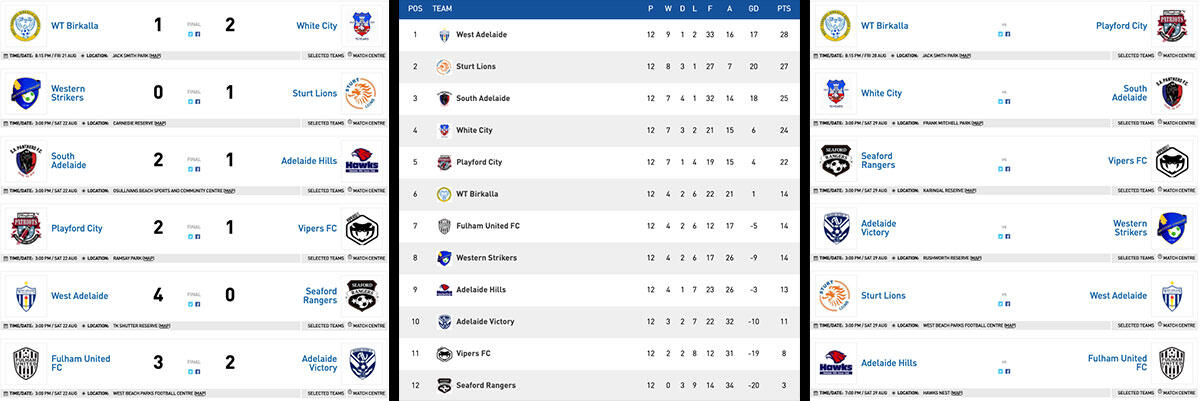Viewport: 1200px width, 401px height.
Task: Open the Hawks Nest MAP link
Action: pos(959,393)
